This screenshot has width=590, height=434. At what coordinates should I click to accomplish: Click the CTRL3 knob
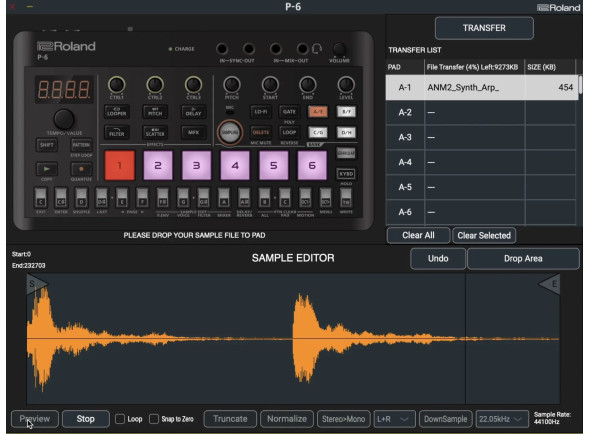(x=193, y=85)
